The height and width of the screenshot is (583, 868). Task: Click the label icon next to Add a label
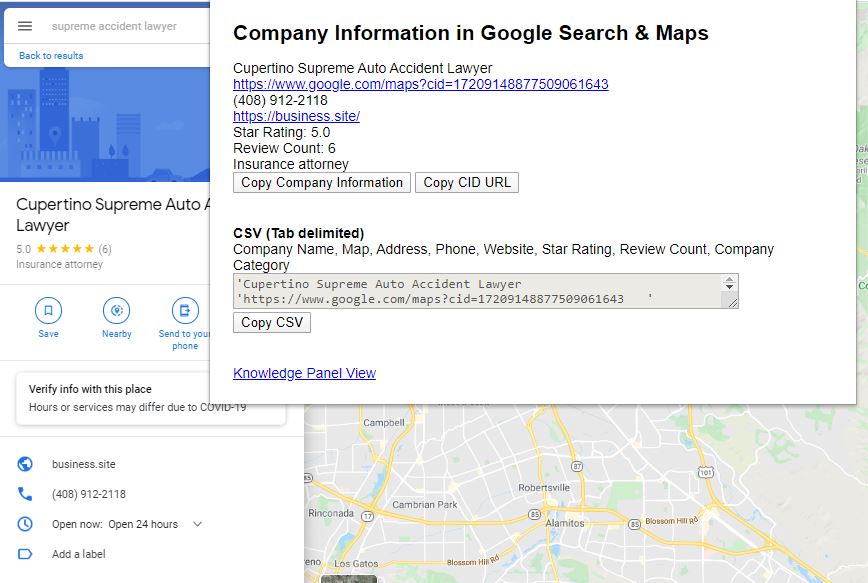(x=25, y=554)
